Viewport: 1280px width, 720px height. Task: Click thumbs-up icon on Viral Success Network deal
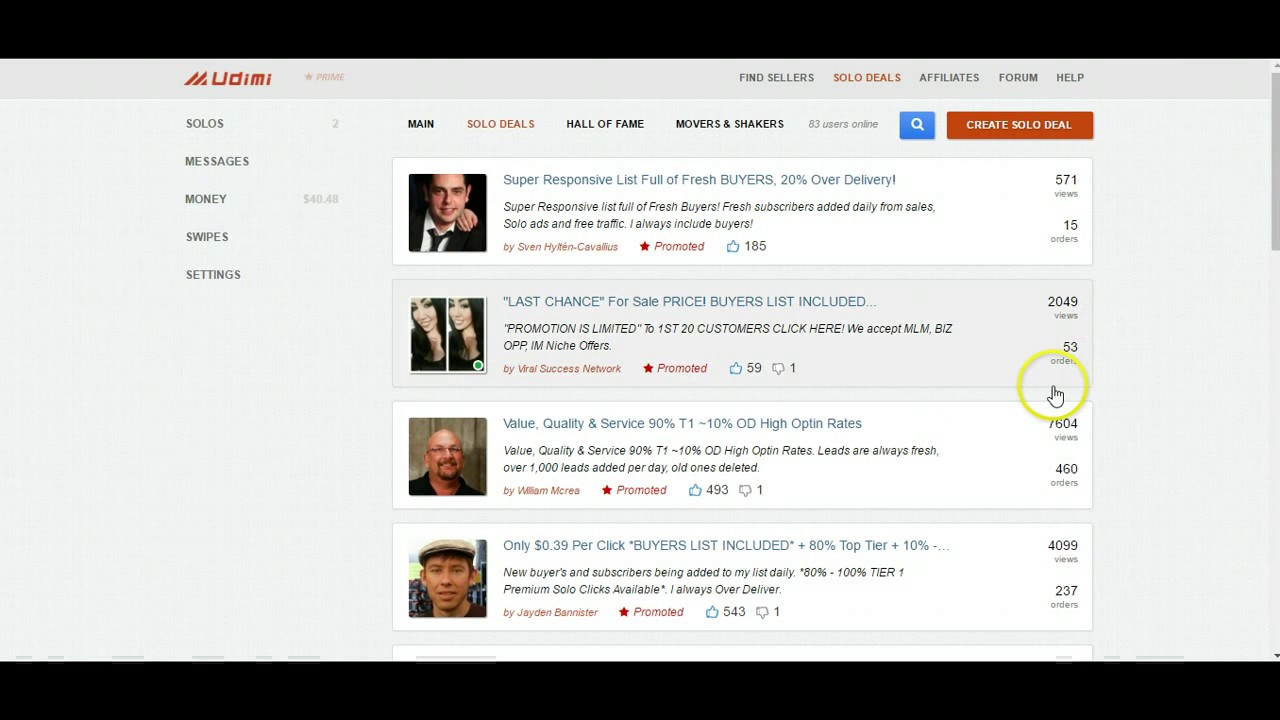click(x=736, y=368)
